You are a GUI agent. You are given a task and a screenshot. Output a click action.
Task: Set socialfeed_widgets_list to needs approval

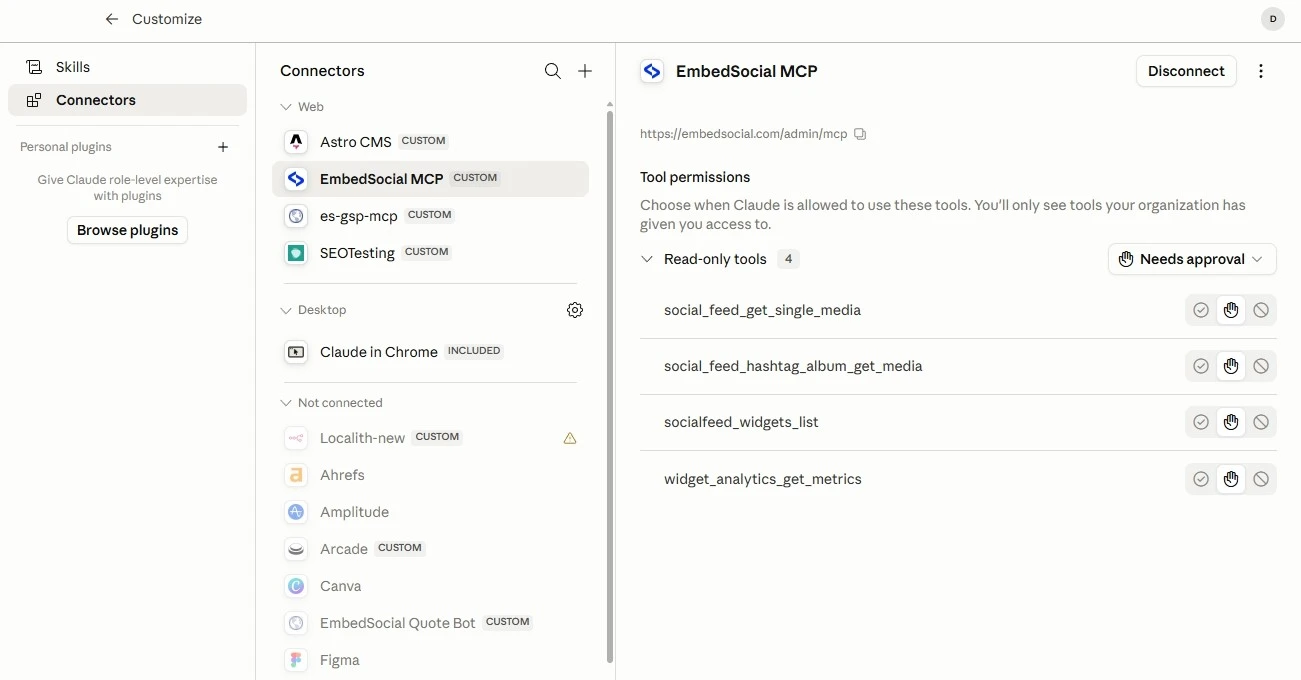tap(1231, 422)
